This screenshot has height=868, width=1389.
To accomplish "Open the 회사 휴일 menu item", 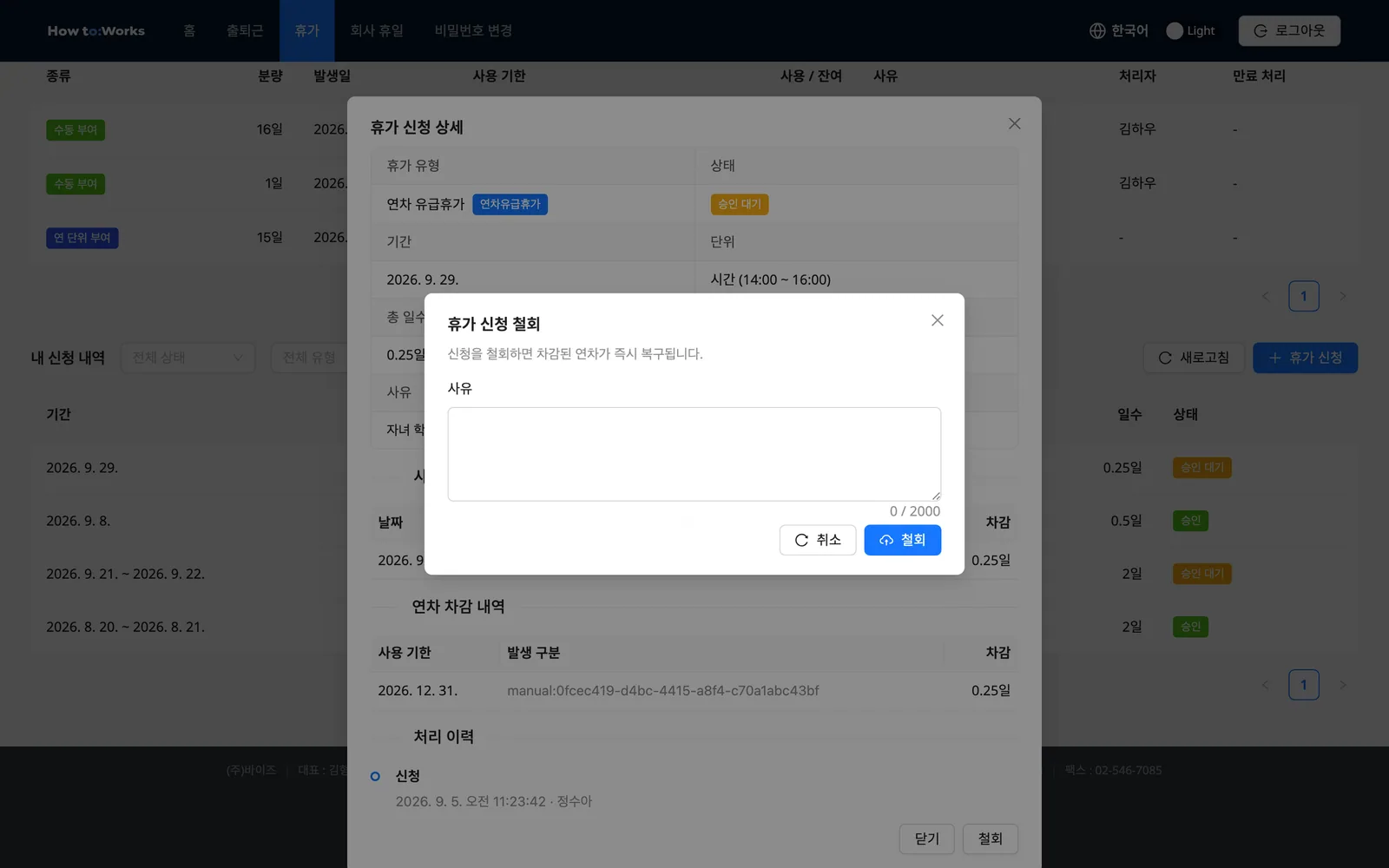I will (x=377, y=30).
